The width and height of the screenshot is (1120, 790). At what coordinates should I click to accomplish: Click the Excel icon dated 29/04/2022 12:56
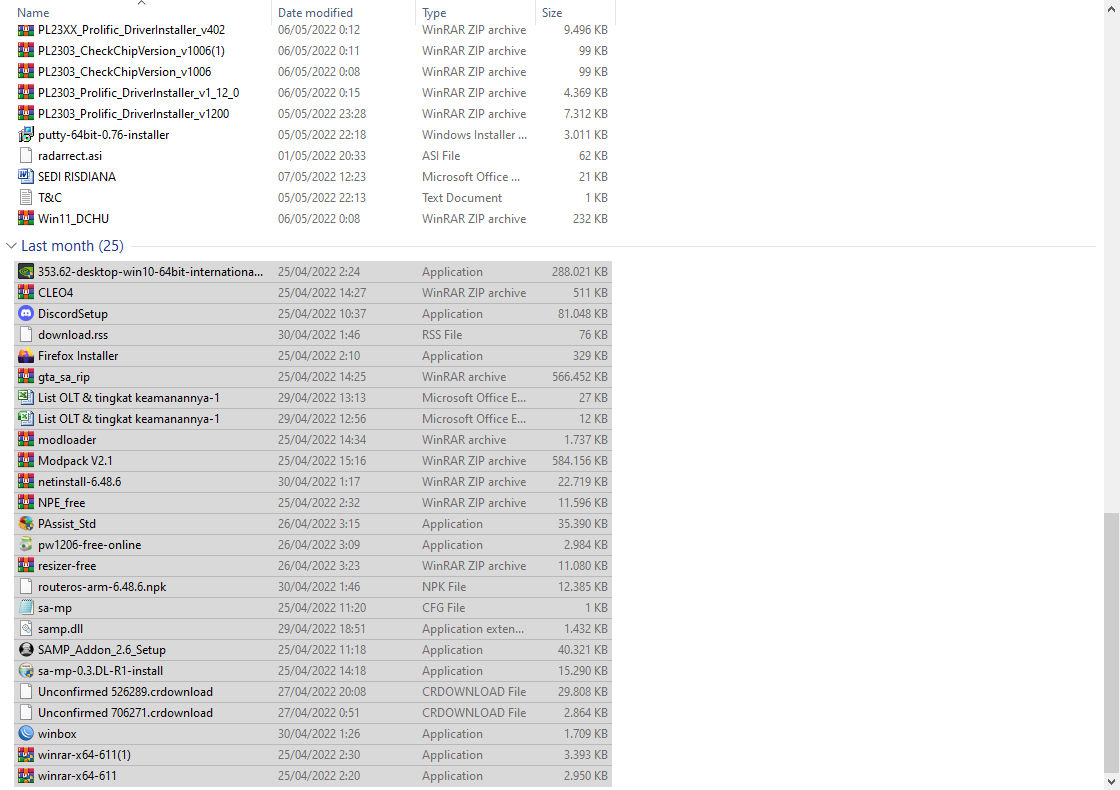(26, 419)
